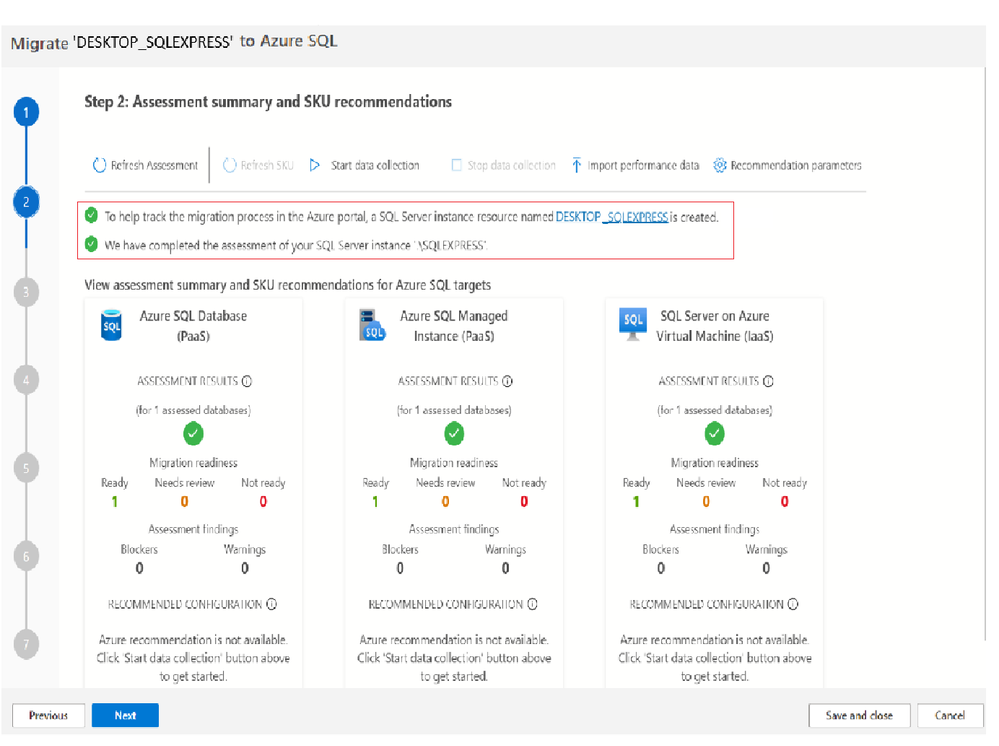
Task: Show Recommended Configuration info for Virtual Machine
Action: (x=793, y=605)
